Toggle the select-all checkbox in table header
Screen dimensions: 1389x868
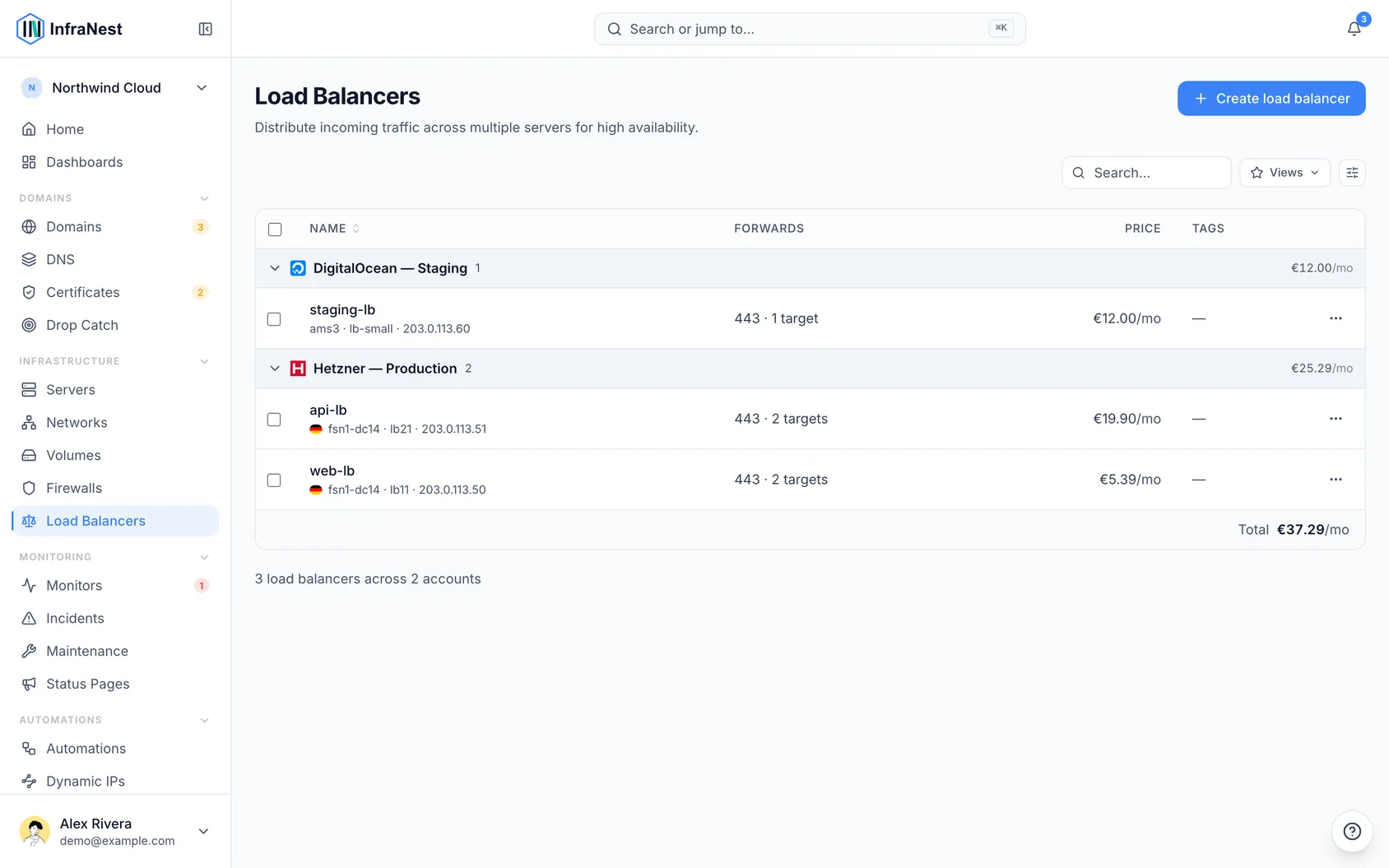[275, 230]
